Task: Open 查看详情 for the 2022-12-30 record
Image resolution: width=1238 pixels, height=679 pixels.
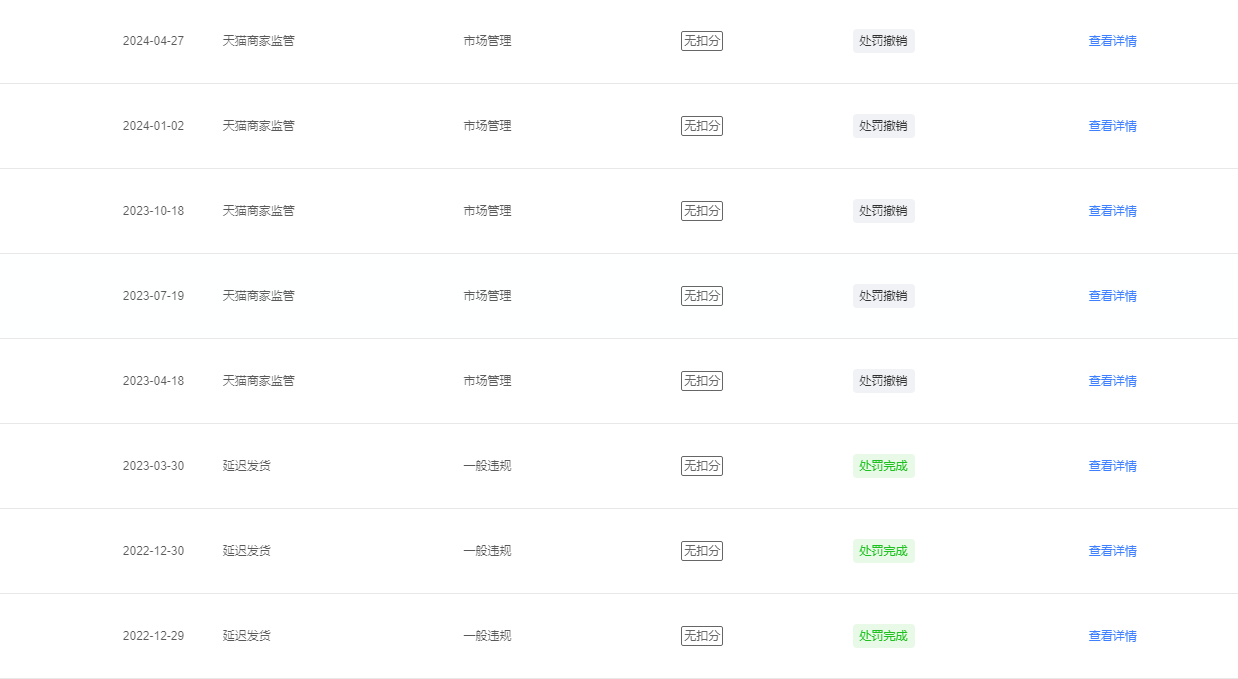Action: click(1112, 551)
